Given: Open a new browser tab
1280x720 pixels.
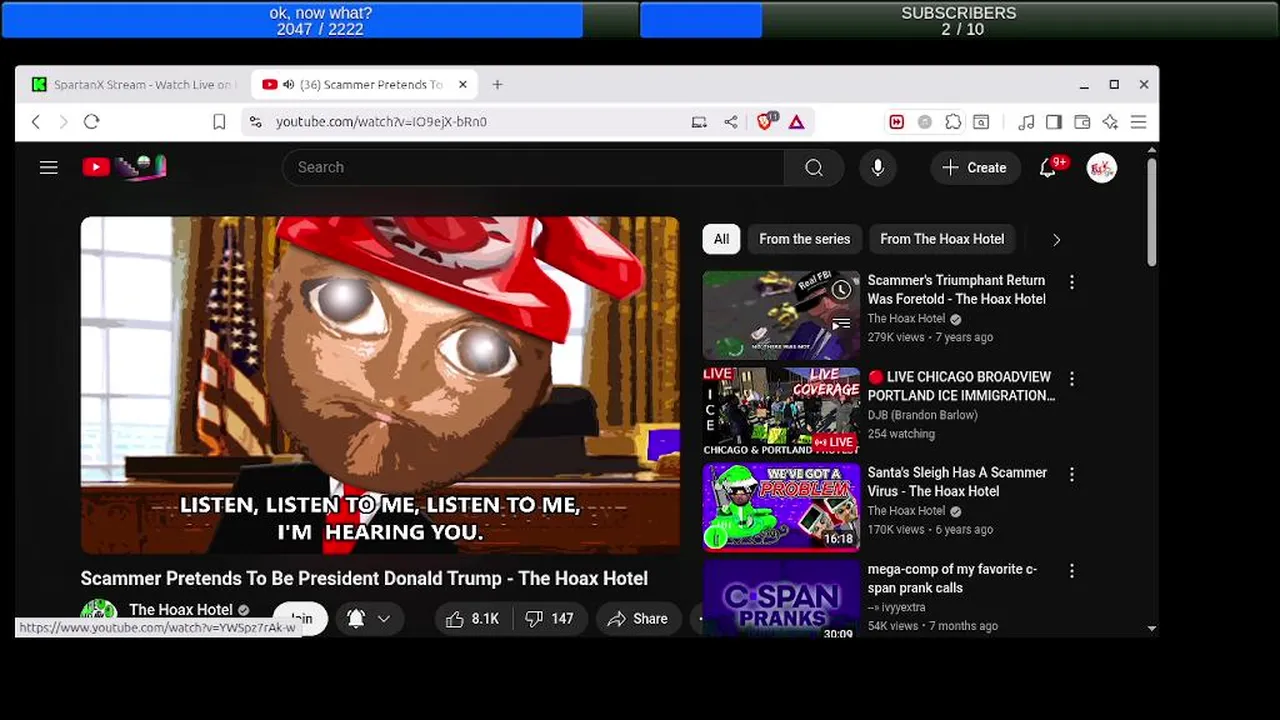Looking at the screenshot, I should [497, 85].
